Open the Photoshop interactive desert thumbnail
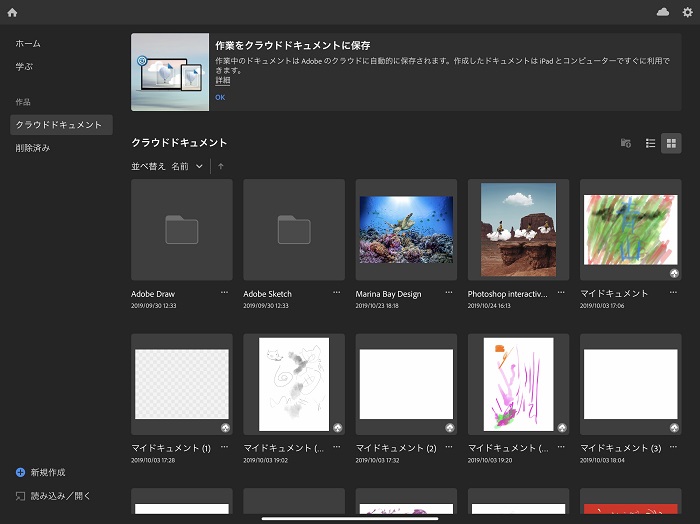 click(x=518, y=229)
